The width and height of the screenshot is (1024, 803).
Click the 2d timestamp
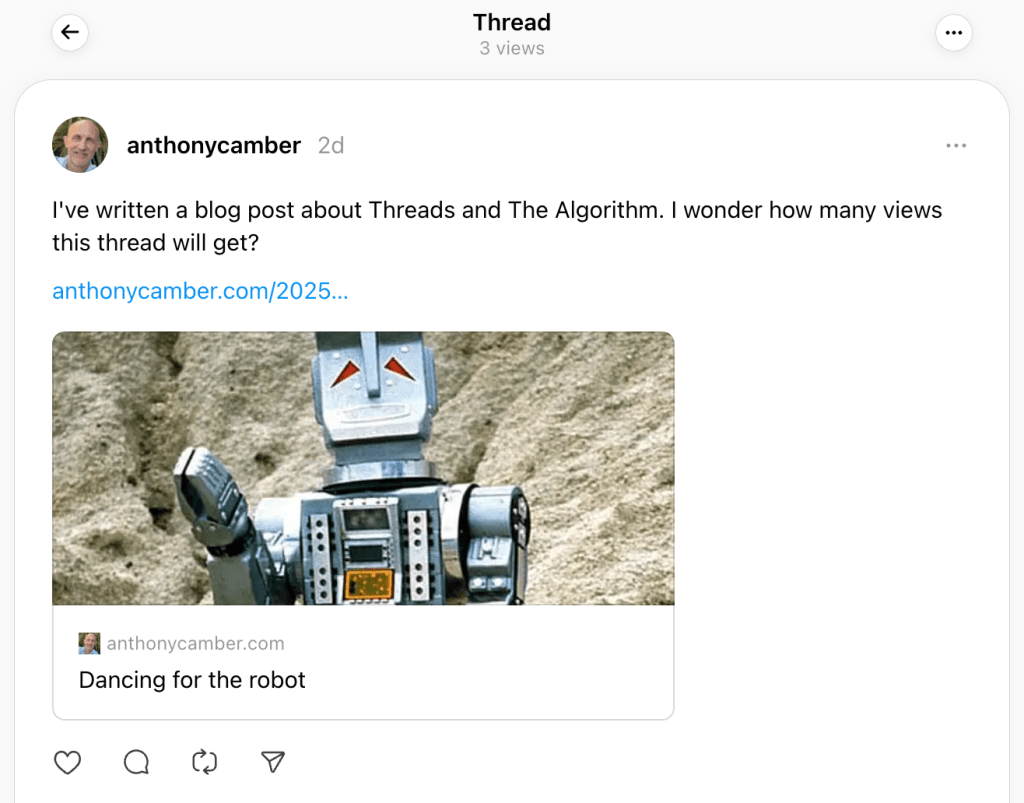[x=330, y=146]
